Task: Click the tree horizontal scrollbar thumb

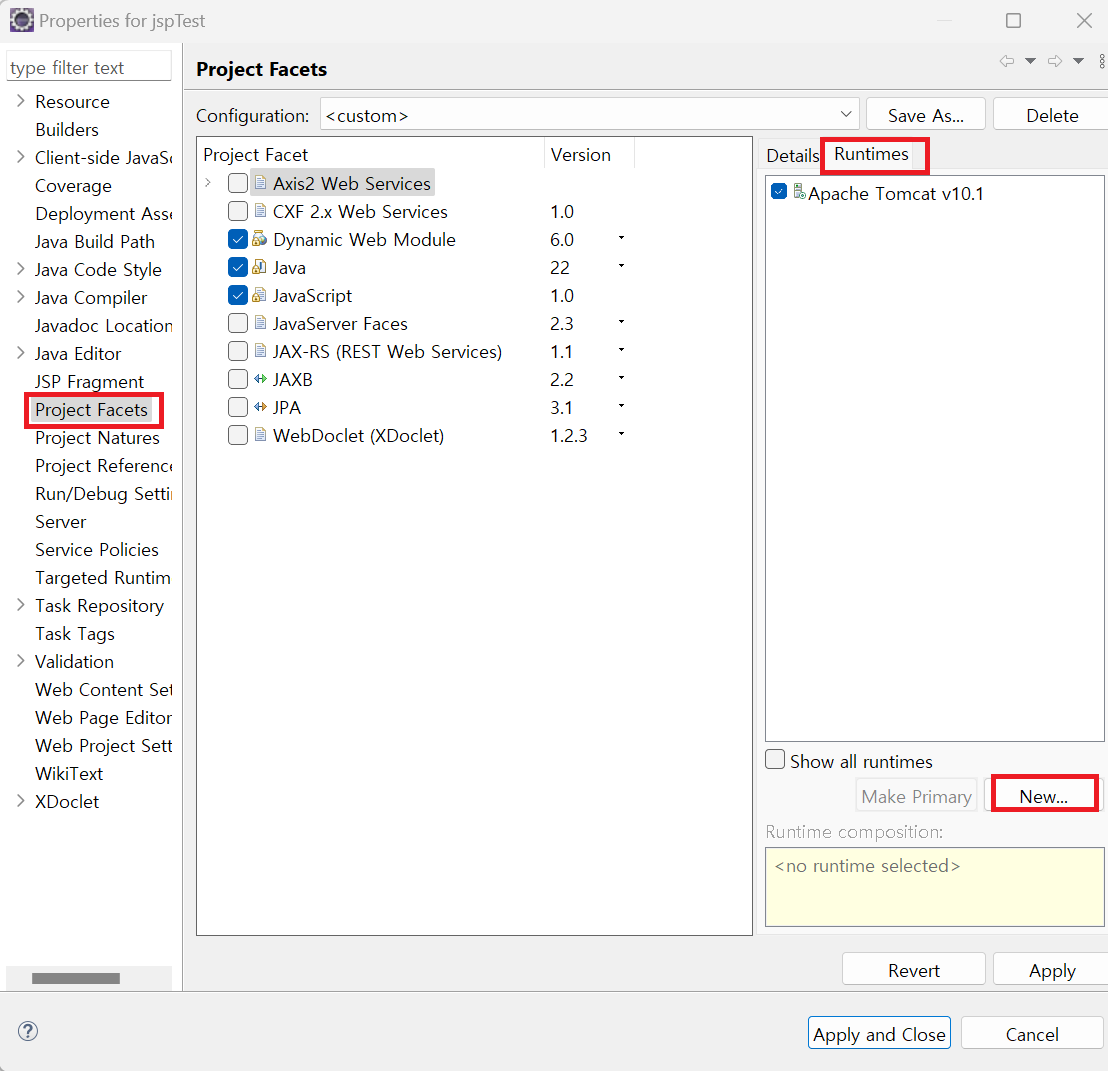Action: tap(76, 978)
